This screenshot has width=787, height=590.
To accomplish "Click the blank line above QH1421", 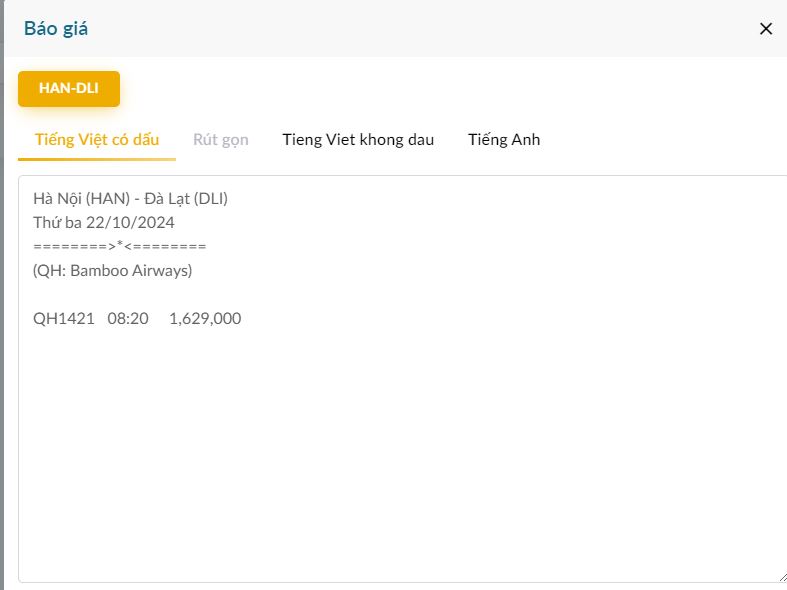I will [x=200, y=294].
